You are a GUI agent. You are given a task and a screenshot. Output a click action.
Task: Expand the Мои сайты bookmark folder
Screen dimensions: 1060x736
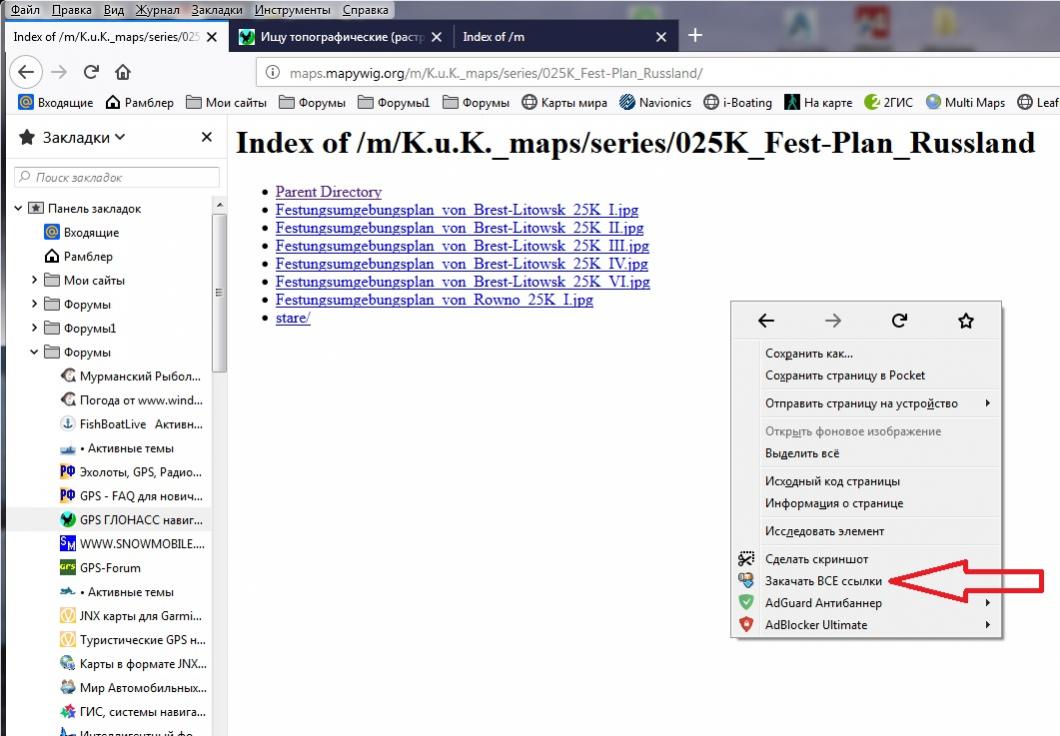[x=36, y=281]
